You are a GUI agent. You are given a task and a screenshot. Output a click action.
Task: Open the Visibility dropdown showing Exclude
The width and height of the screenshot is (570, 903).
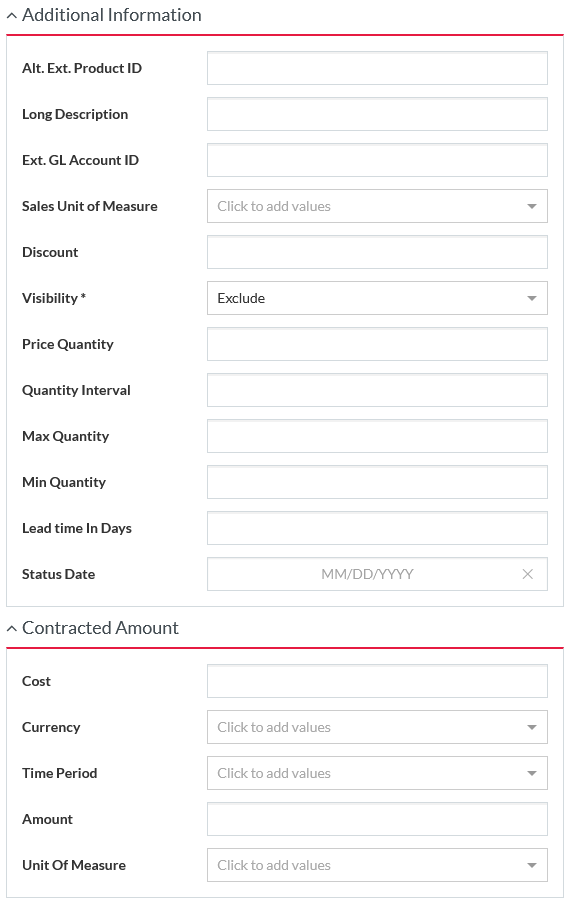377,298
